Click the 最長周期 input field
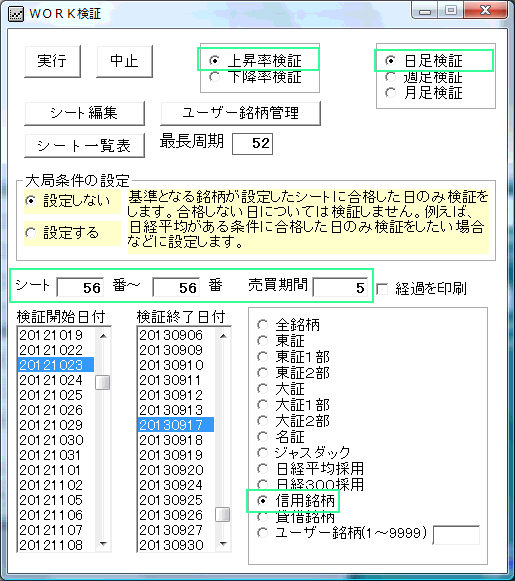 click(252, 144)
